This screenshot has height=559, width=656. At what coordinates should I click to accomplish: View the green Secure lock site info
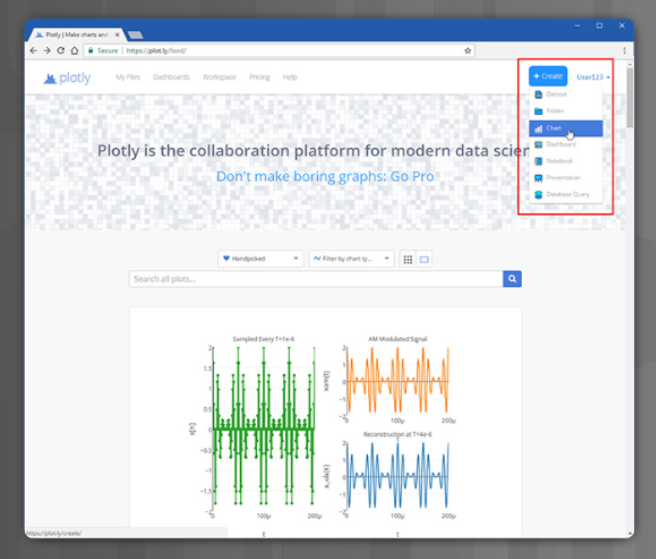[x=103, y=51]
